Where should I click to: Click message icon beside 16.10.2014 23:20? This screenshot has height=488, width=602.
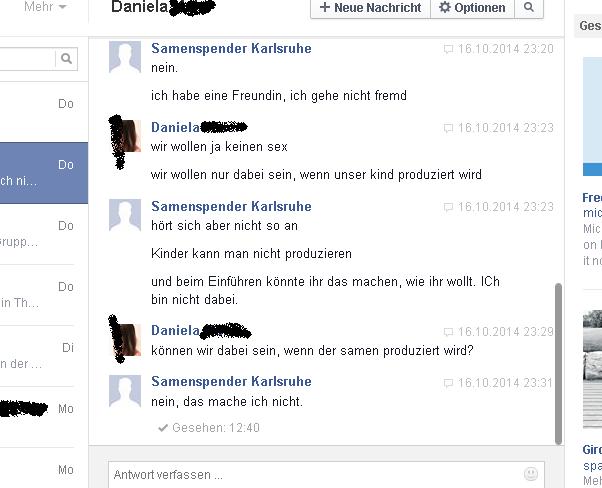[x=448, y=49]
